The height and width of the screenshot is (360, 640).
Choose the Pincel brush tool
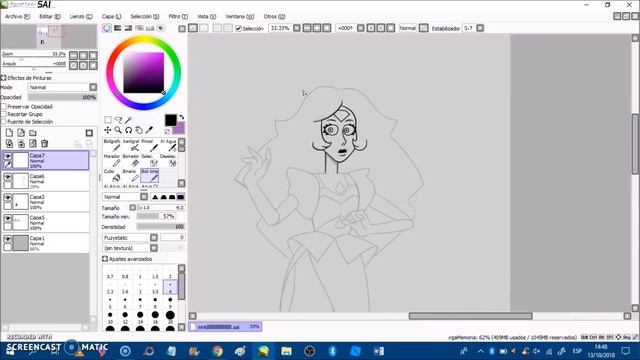coord(150,145)
